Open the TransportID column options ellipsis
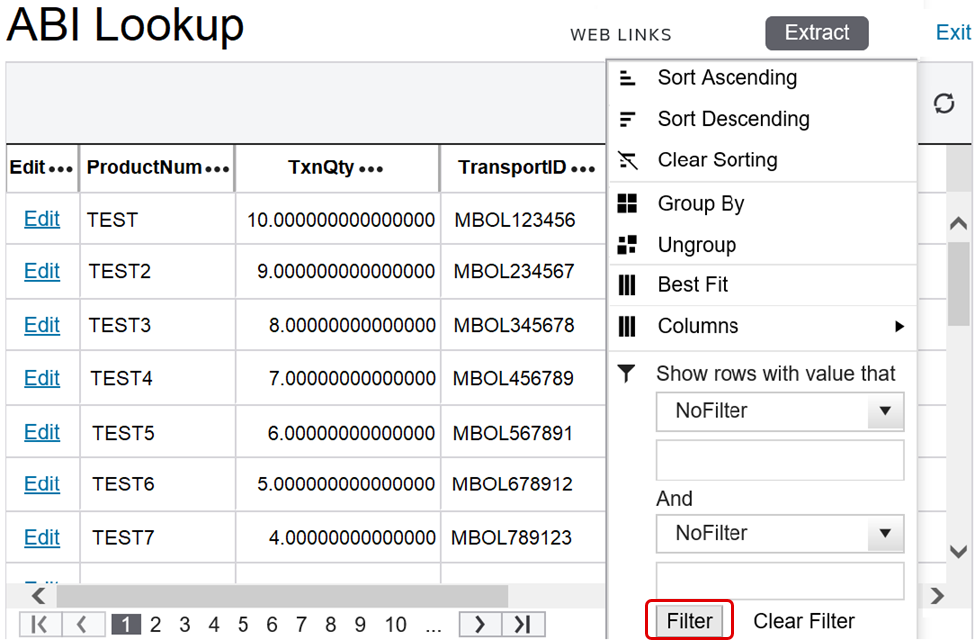The height and width of the screenshot is (640, 975). tap(583, 169)
